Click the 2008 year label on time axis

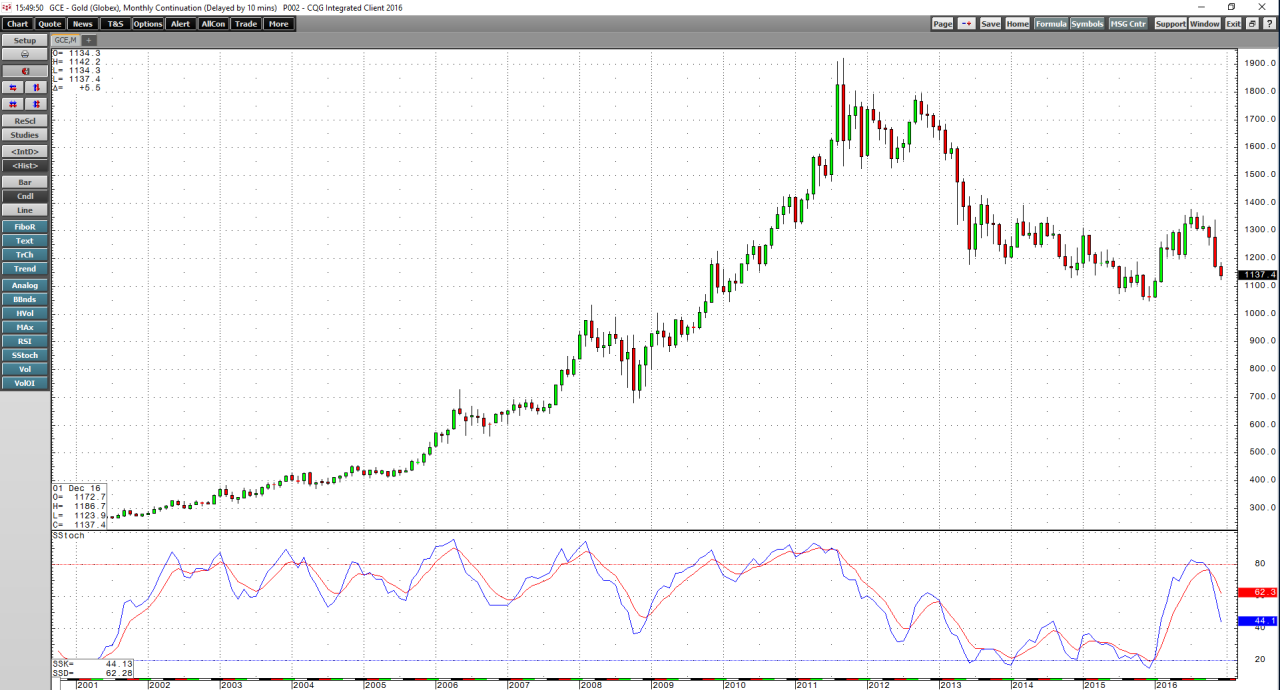[589, 685]
